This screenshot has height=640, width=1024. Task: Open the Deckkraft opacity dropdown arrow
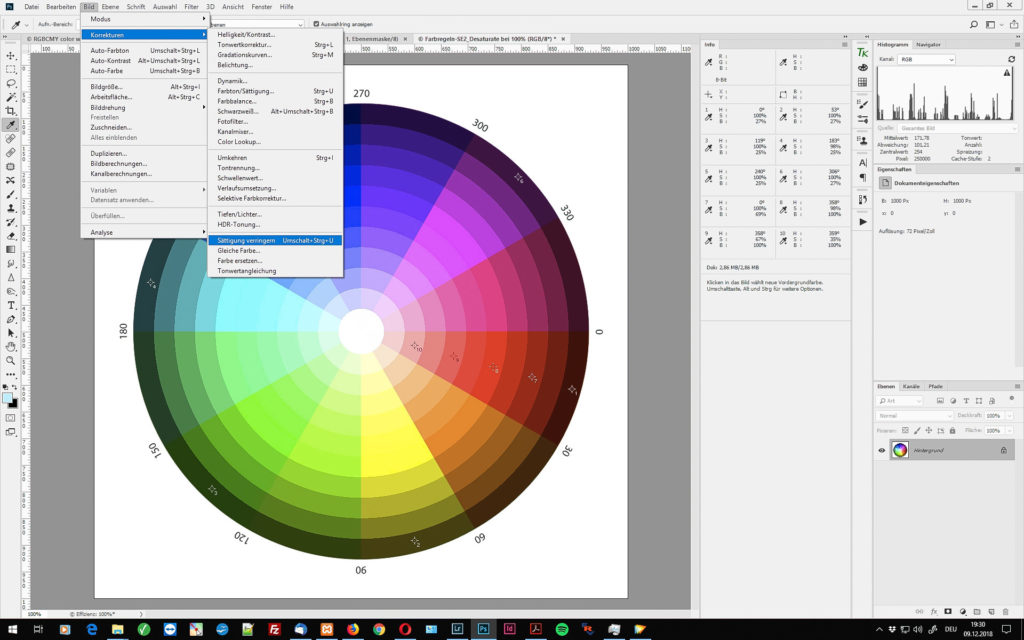point(1010,415)
